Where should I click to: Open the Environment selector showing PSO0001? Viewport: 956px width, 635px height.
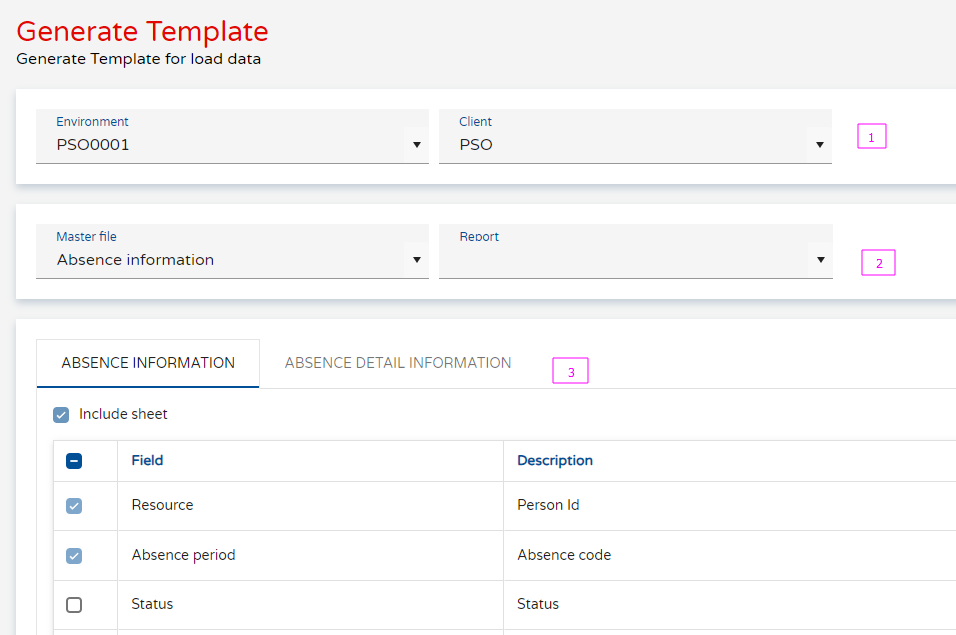coord(230,144)
